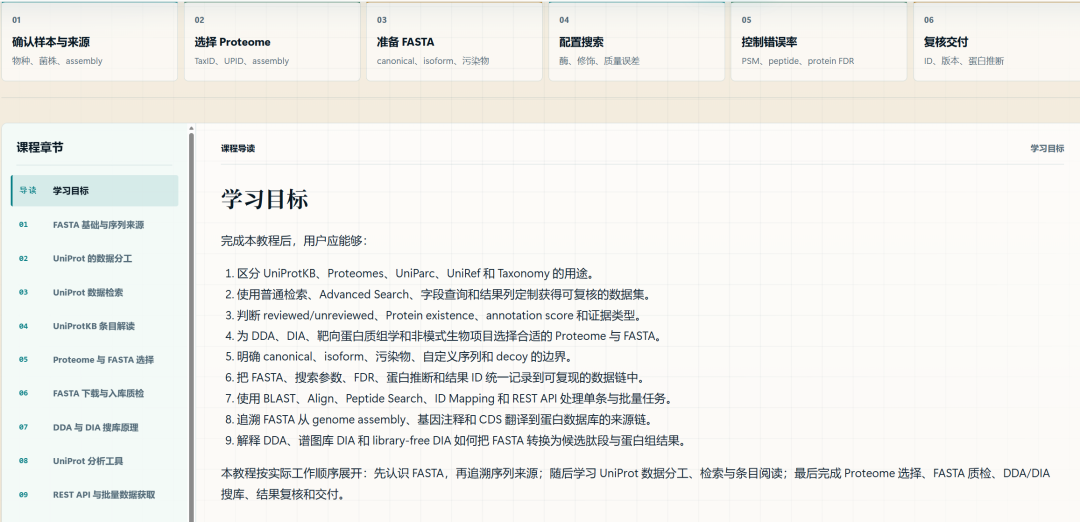Image resolution: width=1080 pixels, height=522 pixels.
Task: Go to chapter 01 FASTA 基础与序列来源
Action: (x=94, y=225)
